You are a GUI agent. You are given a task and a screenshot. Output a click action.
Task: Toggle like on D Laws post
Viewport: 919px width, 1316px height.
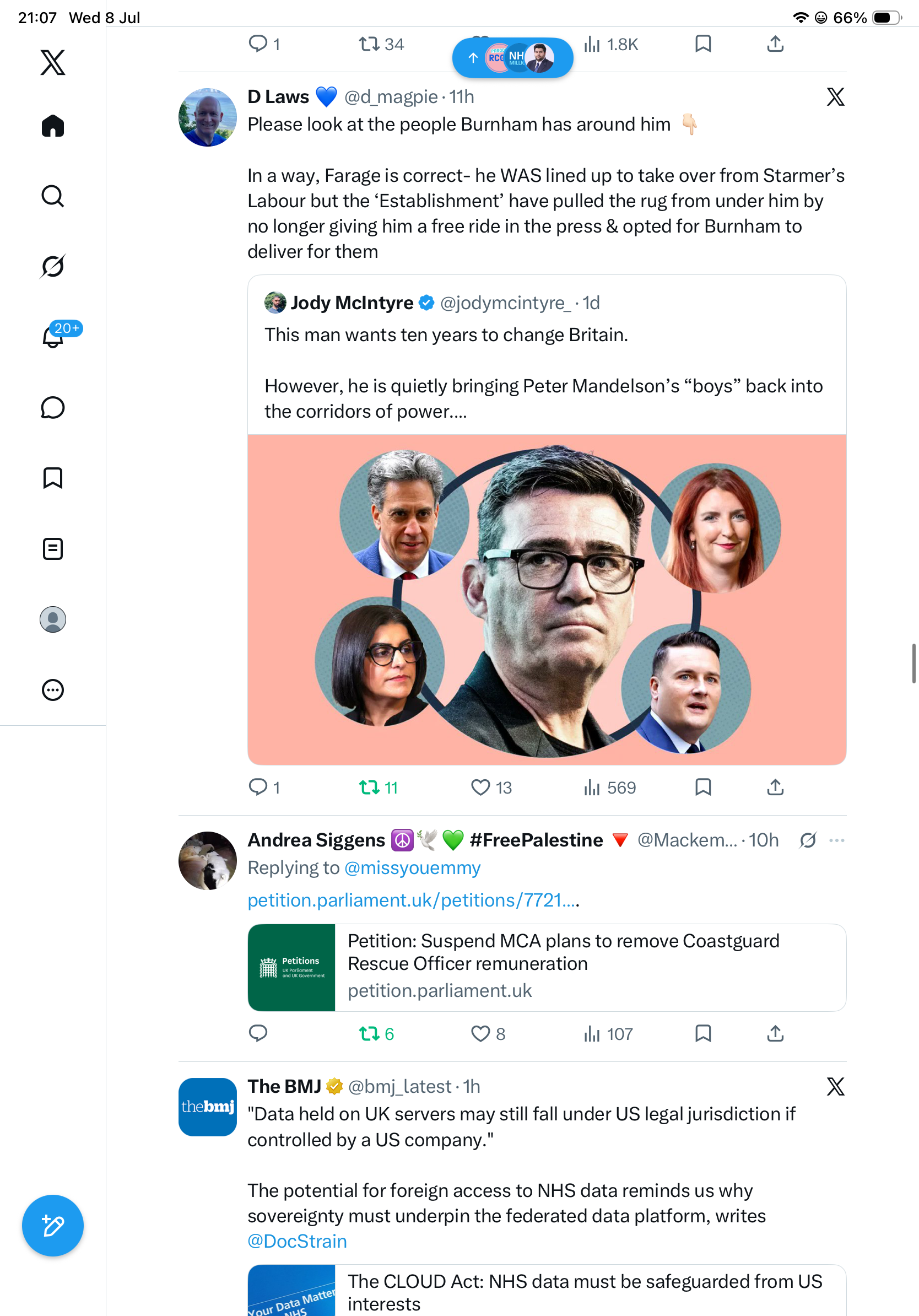491,788
